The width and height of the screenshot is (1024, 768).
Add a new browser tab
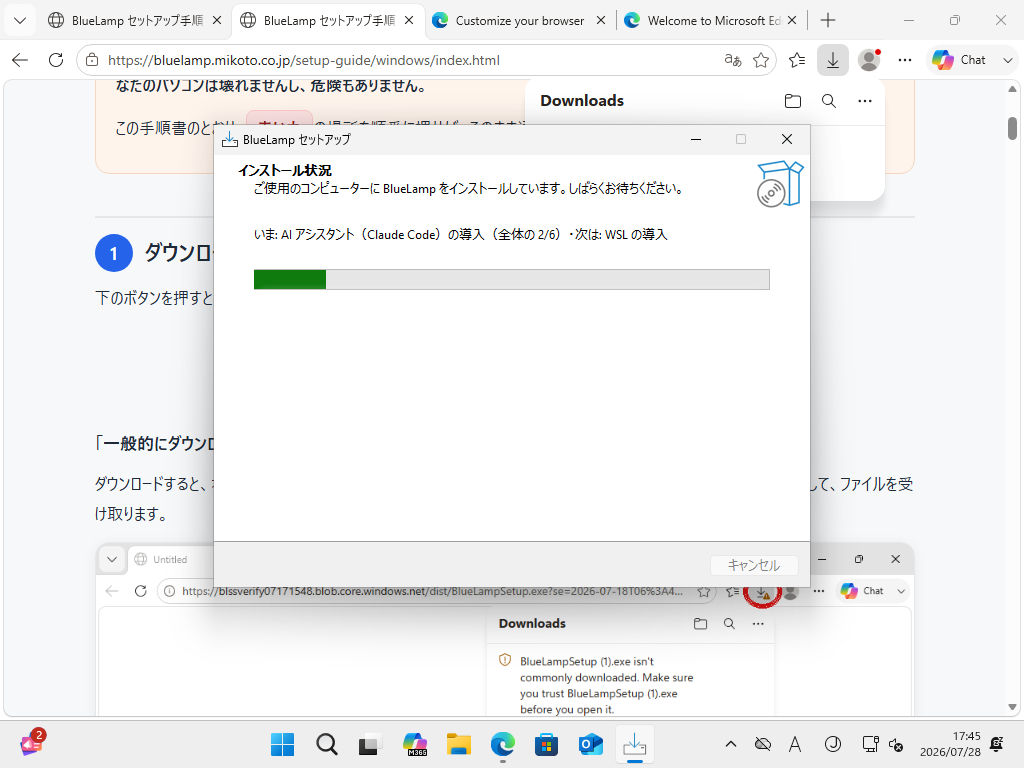point(827,20)
